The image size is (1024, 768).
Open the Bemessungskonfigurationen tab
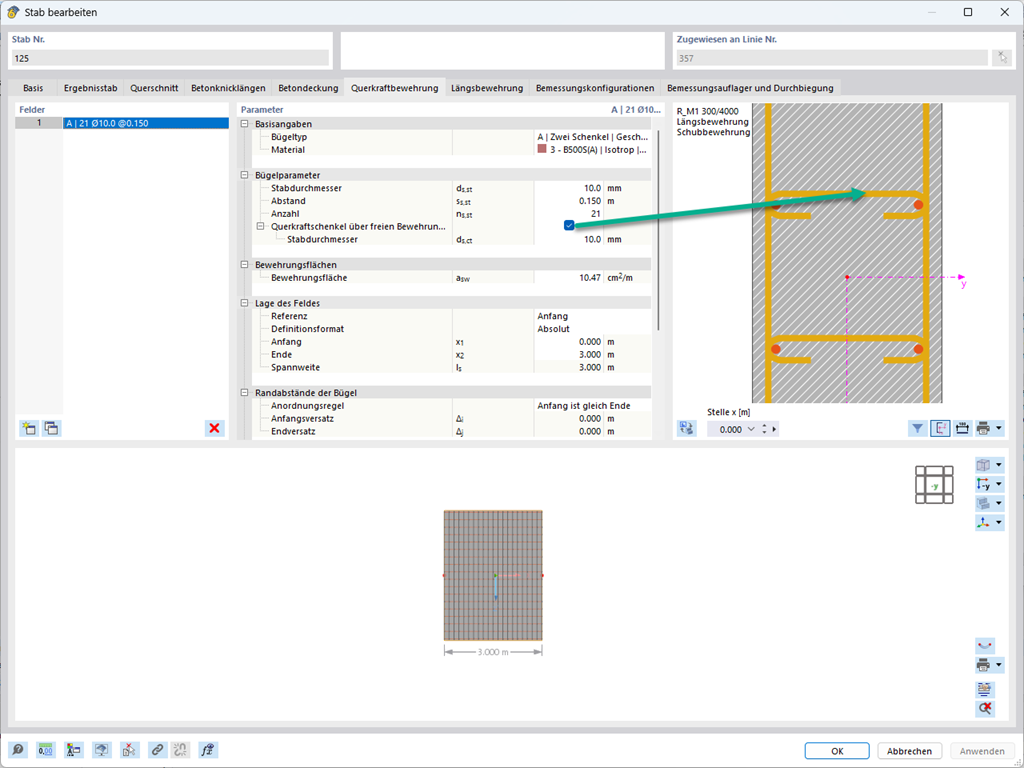click(595, 88)
